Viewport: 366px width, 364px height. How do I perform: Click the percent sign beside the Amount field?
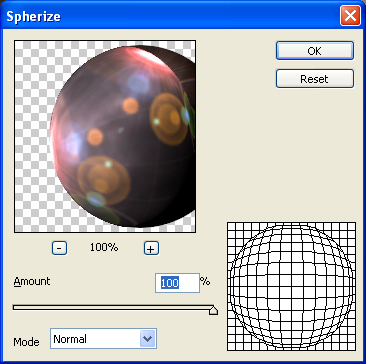tap(205, 282)
